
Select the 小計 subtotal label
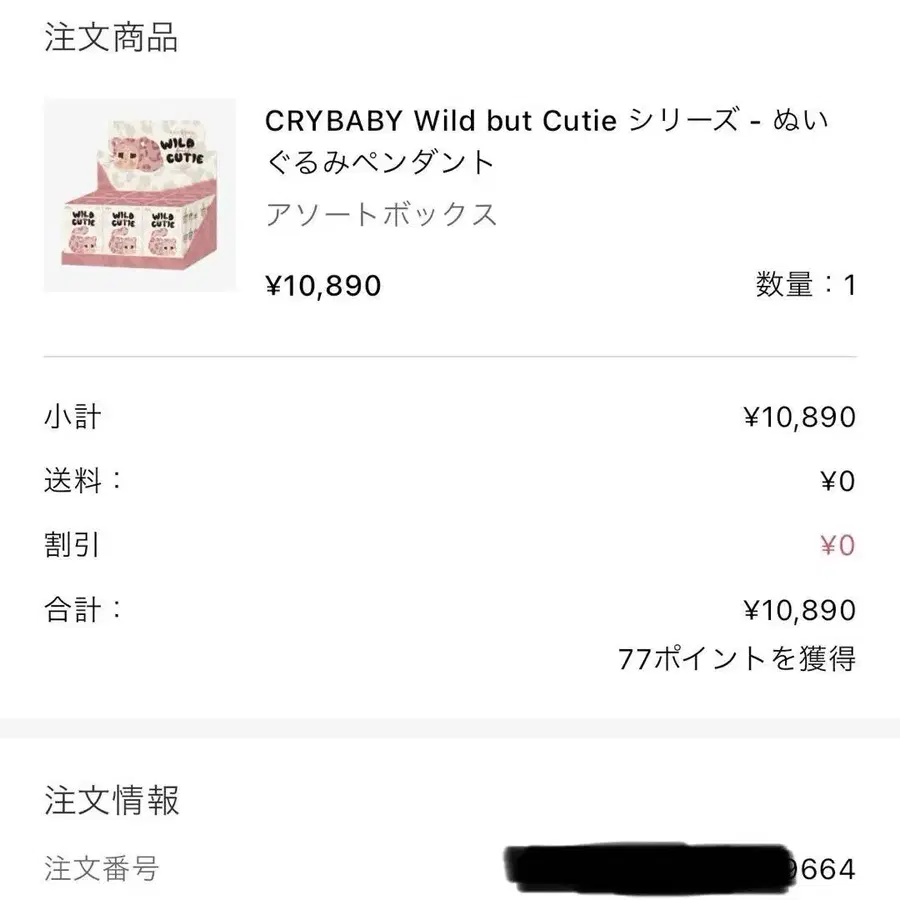pyautogui.click(x=73, y=417)
